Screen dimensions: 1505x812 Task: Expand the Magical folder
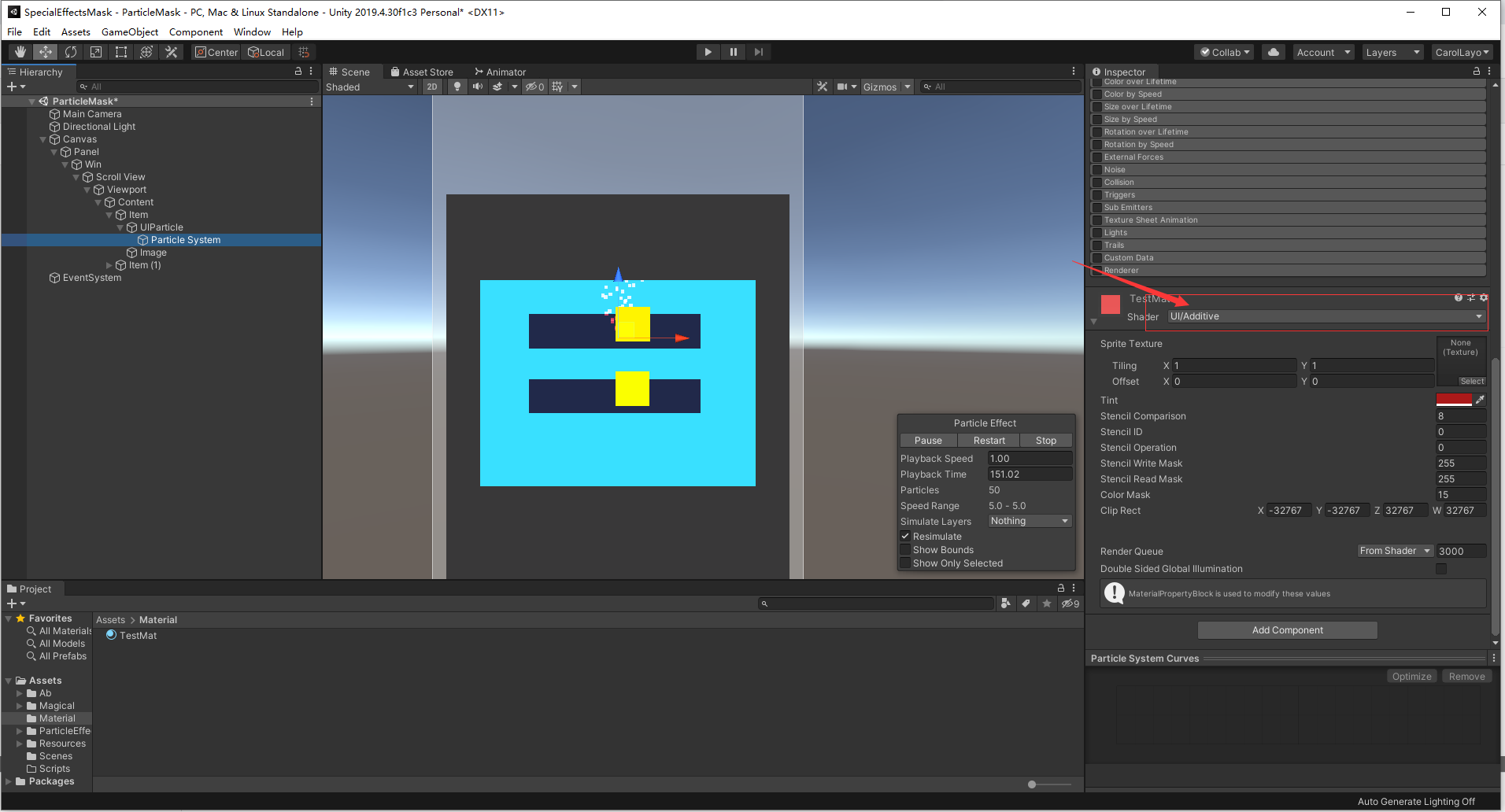tap(20, 706)
